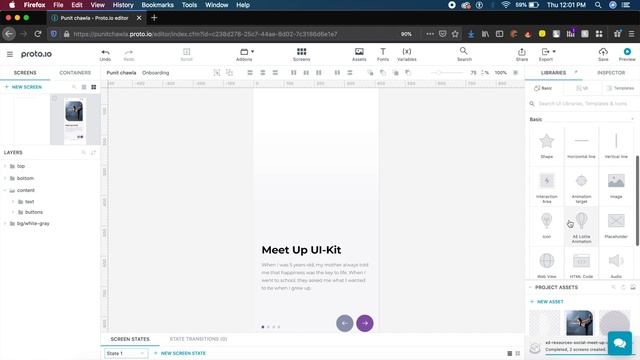640x360 pixels.
Task: Click the libraries panel vertical scrollbar
Action: (x=637, y=200)
